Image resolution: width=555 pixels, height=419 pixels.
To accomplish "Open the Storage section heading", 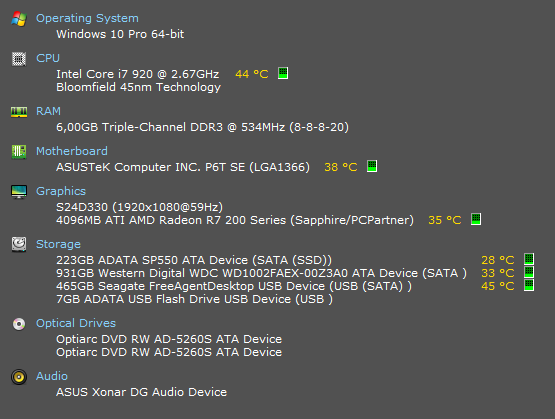I will coord(58,244).
